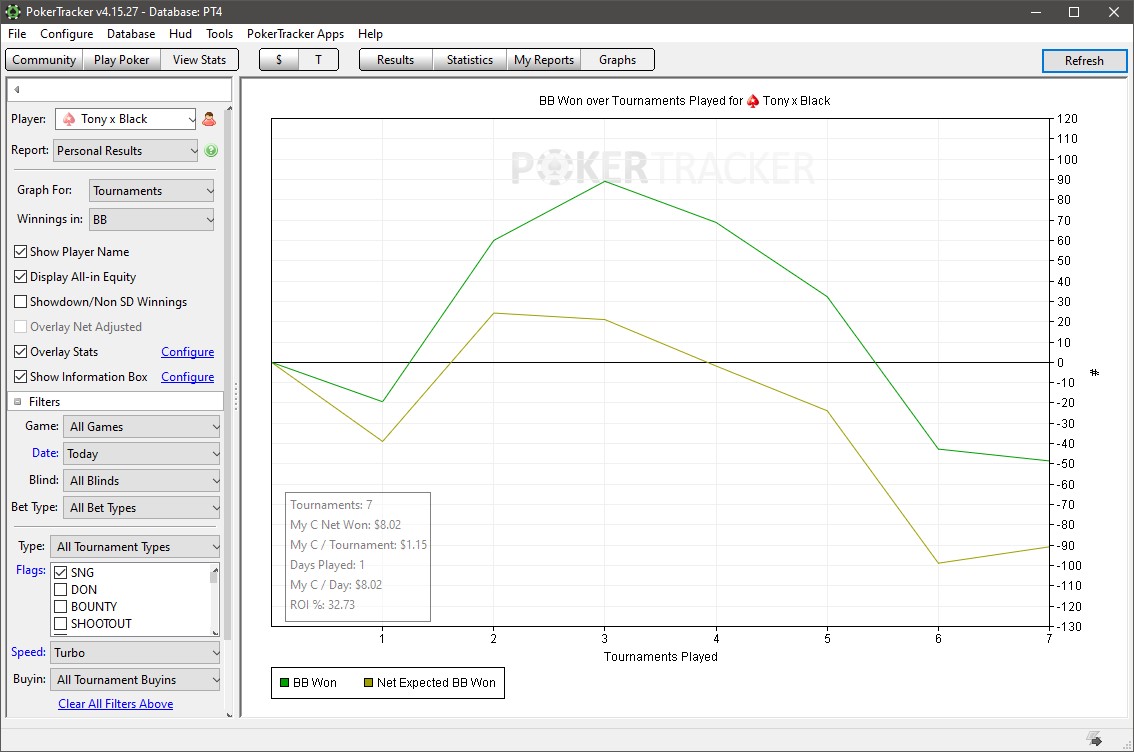The height and width of the screenshot is (752, 1134).
Task: Open the Date filter dropdown set to Today
Action: (x=141, y=454)
